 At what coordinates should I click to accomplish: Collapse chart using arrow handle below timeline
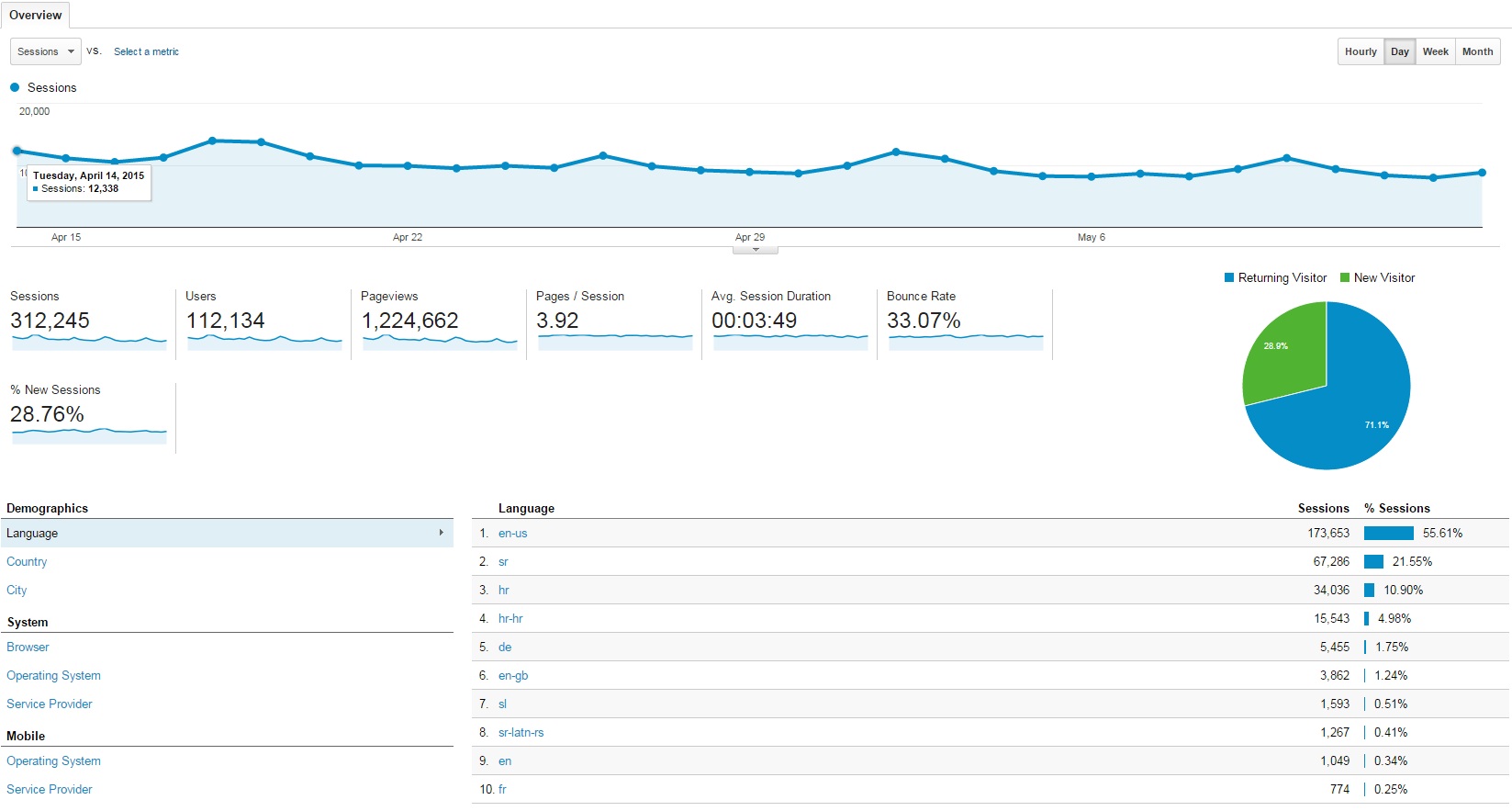tap(756, 250)
